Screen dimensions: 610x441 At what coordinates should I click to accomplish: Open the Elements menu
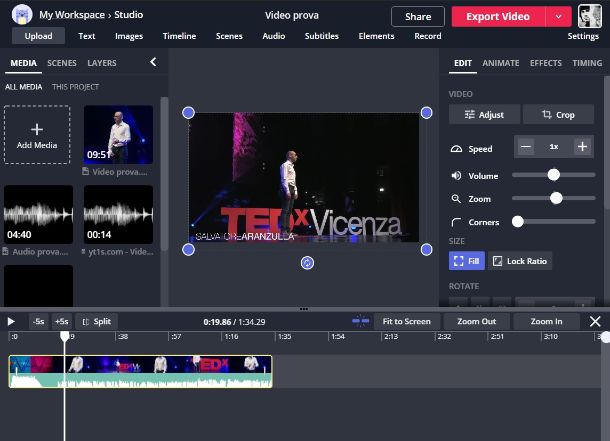pyautogui.click(x=376, y=36)
